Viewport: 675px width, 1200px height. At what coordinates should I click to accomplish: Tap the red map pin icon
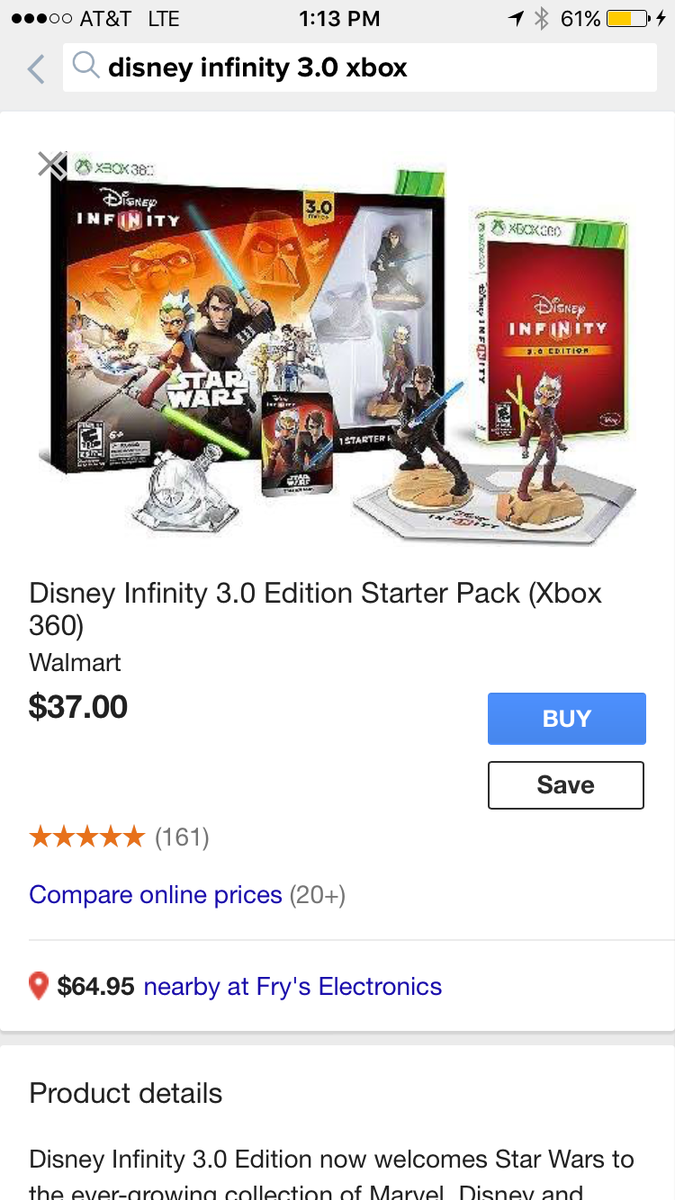coord(39,987)
